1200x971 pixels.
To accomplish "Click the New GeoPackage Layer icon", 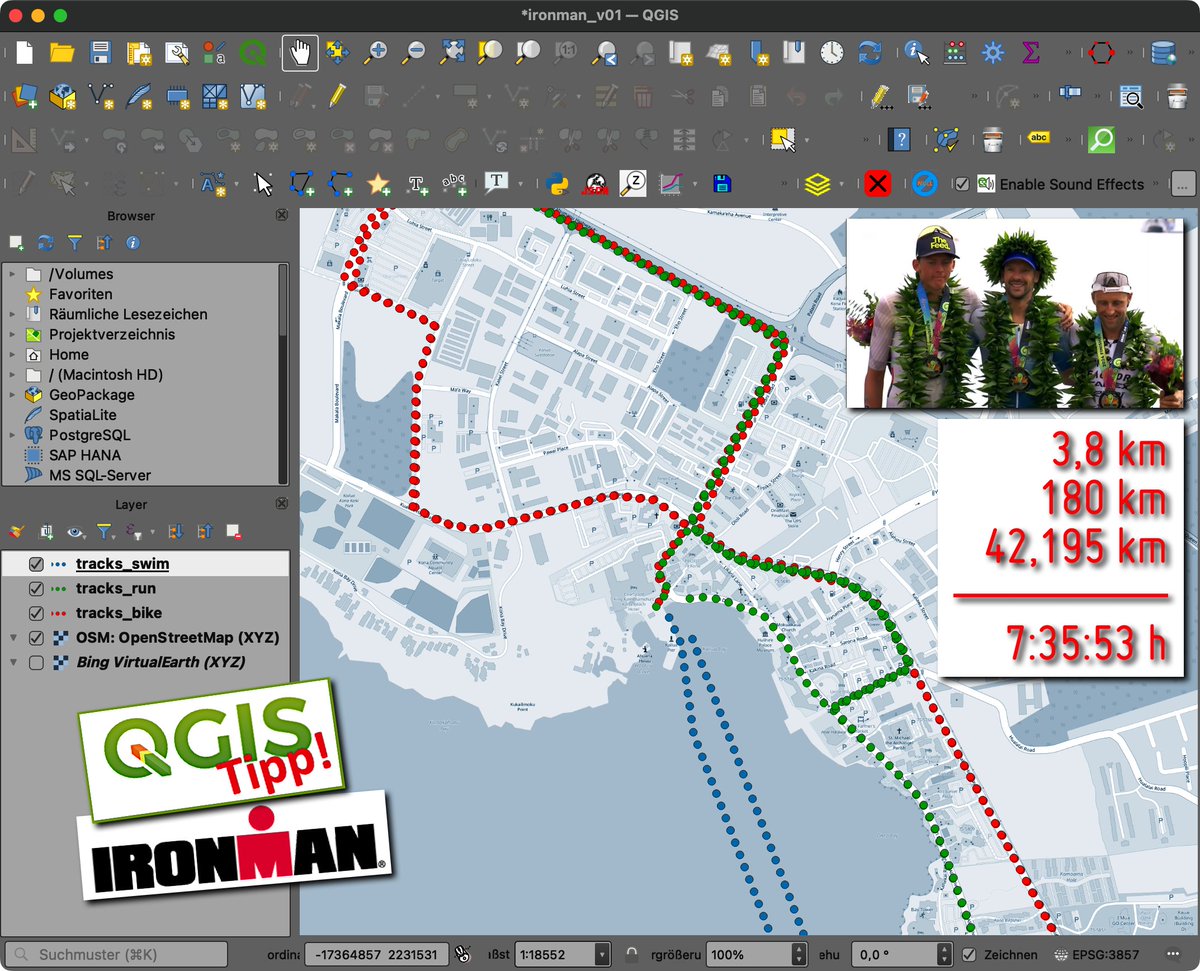I will [60, 97].
